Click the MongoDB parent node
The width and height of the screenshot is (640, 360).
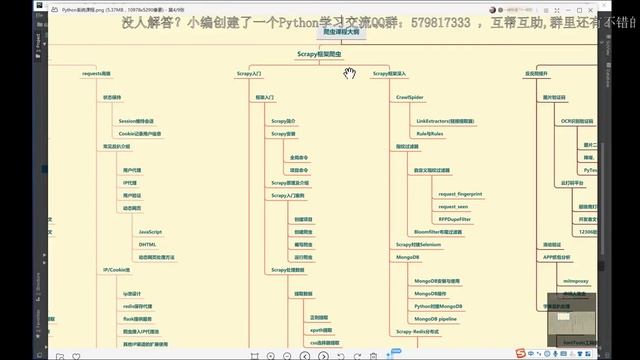[407, 258]
